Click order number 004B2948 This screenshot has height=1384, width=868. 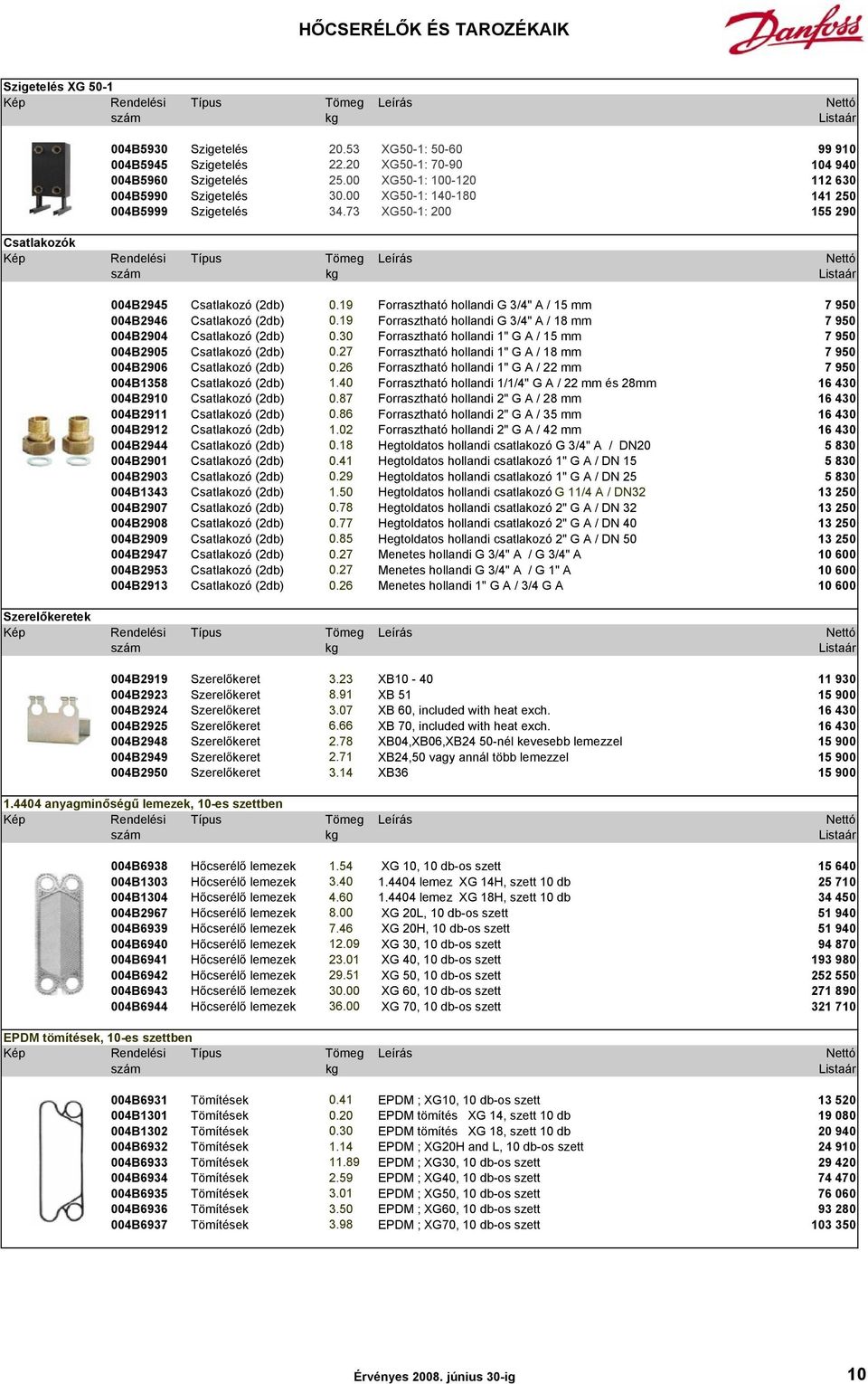(x=139, y=742)
